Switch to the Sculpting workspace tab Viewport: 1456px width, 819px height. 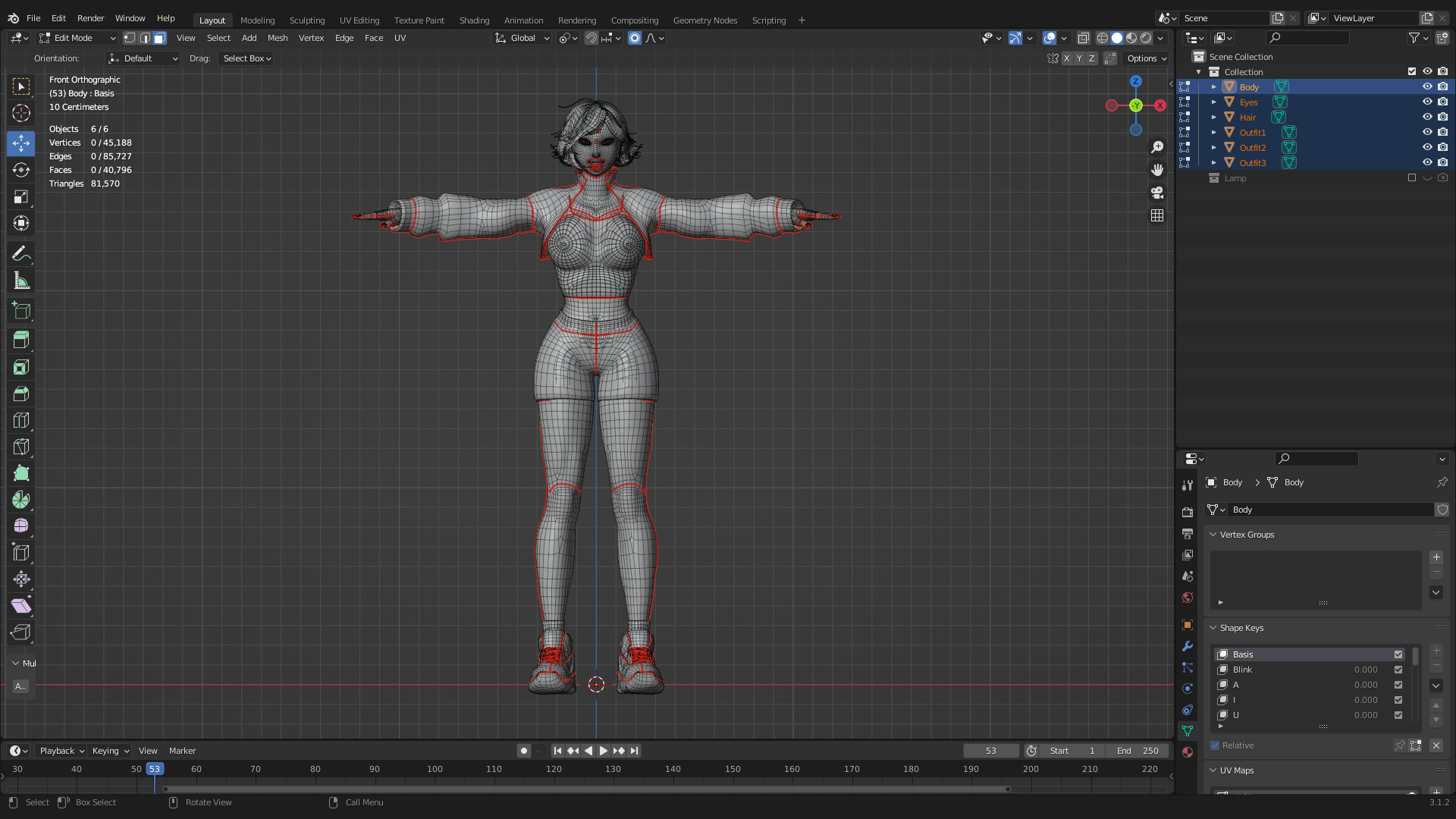[x=307, y=20]
